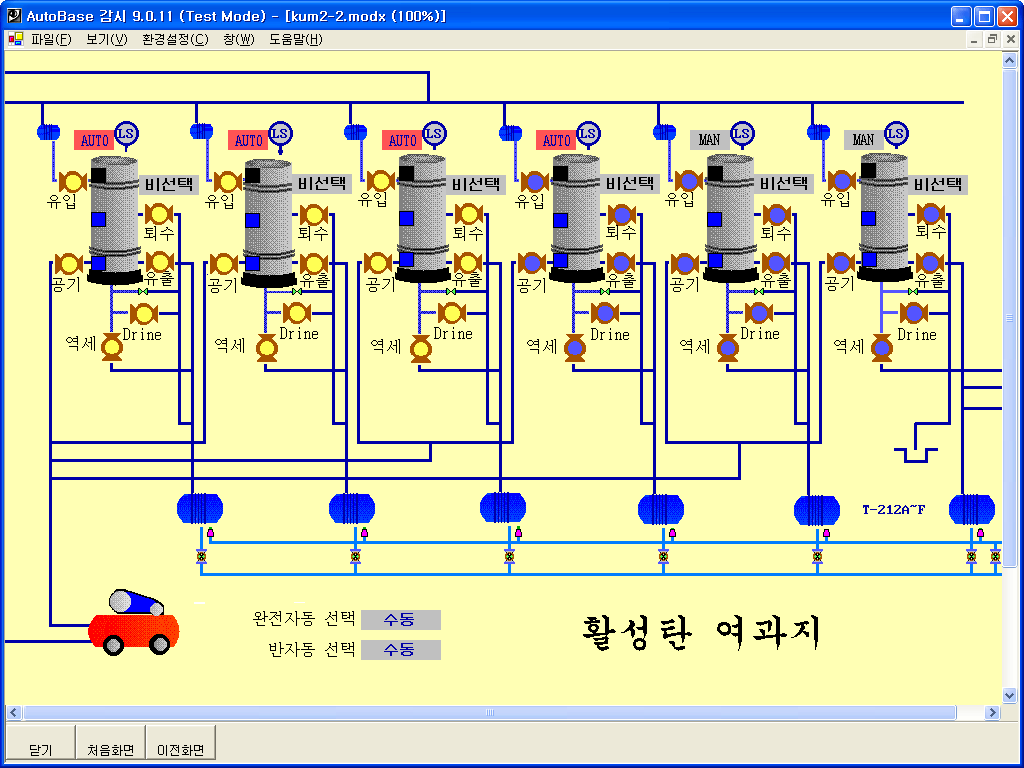Click the 공기 valve of the third tank
Screen dimensions: 1024x768
tap(377, 263)
